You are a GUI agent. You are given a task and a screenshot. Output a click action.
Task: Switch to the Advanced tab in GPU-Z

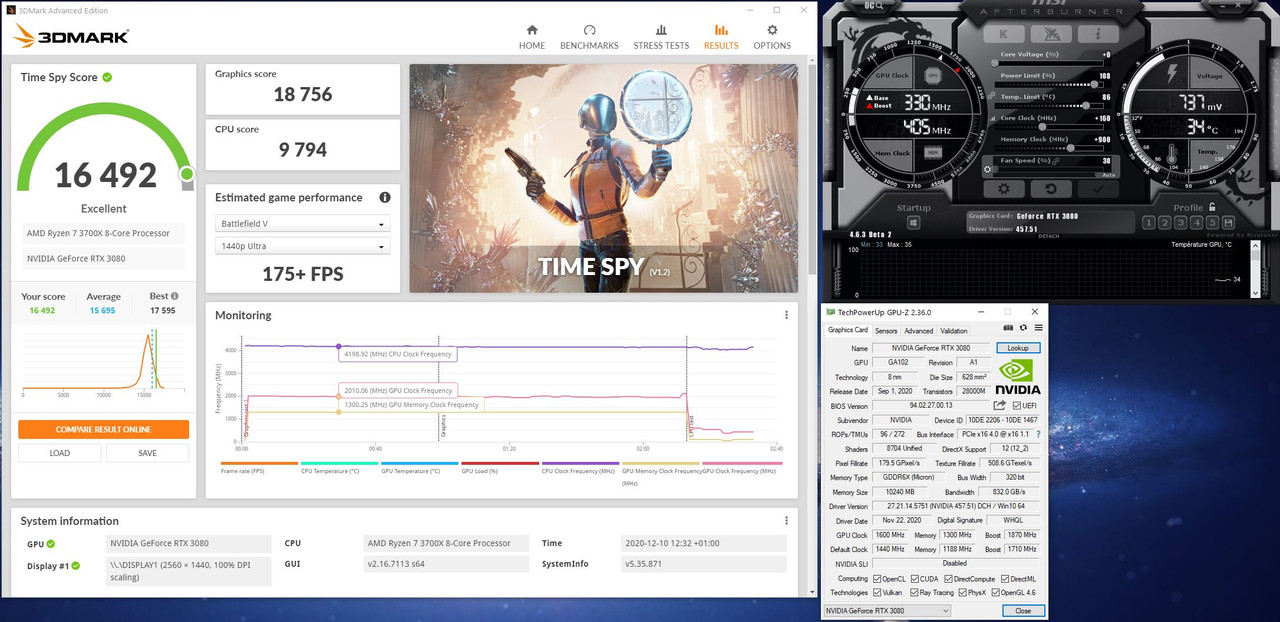(x=918, y=331)
